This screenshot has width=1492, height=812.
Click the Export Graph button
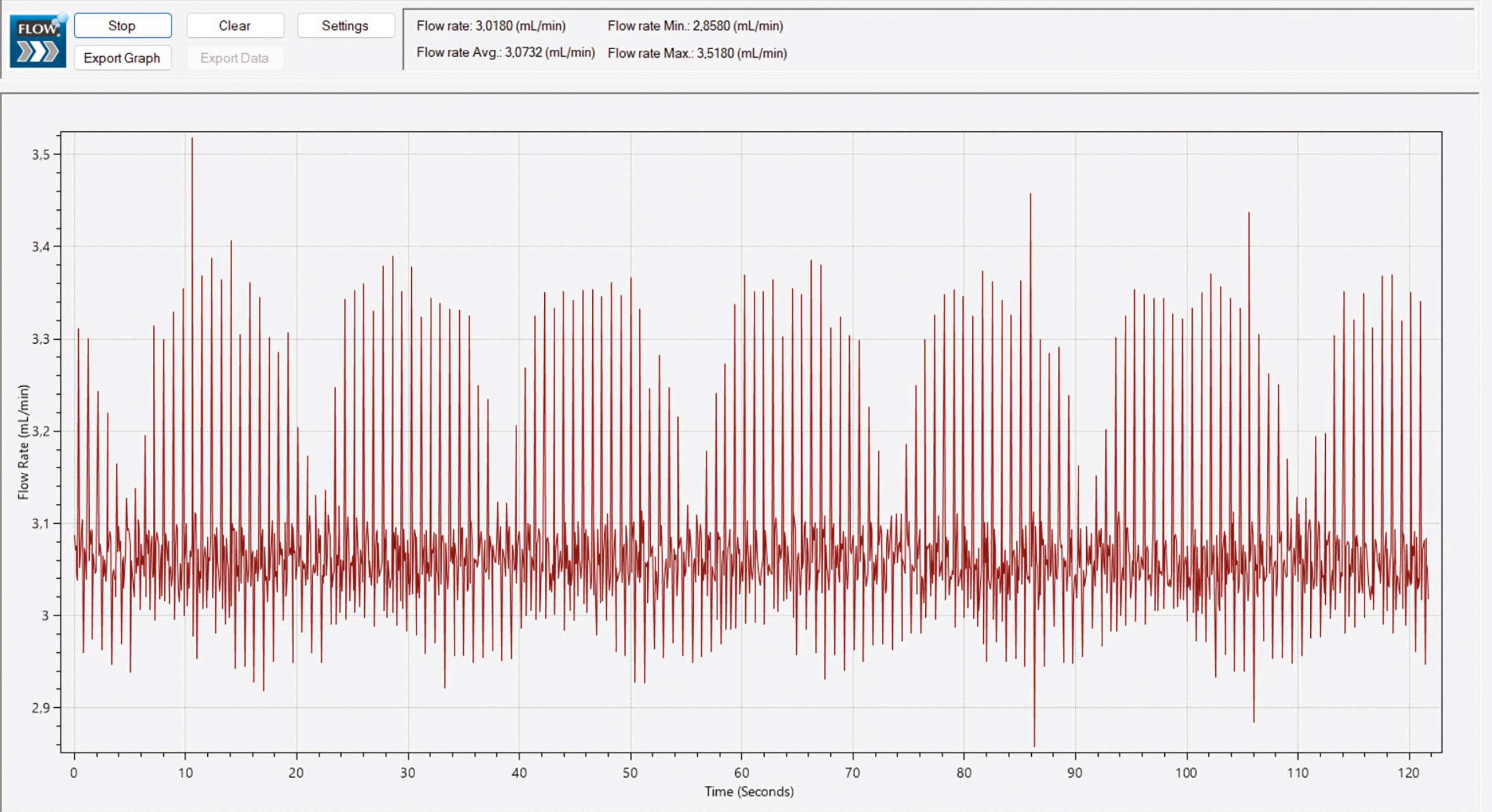[122, 58]
